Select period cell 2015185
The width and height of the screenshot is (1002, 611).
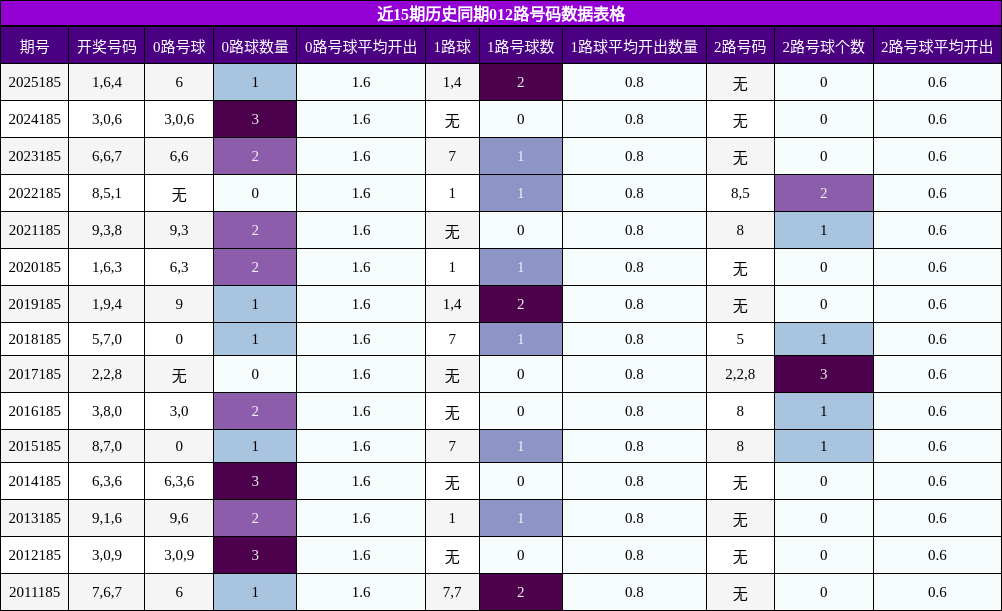pyautogui.click(x=35, y=446)
